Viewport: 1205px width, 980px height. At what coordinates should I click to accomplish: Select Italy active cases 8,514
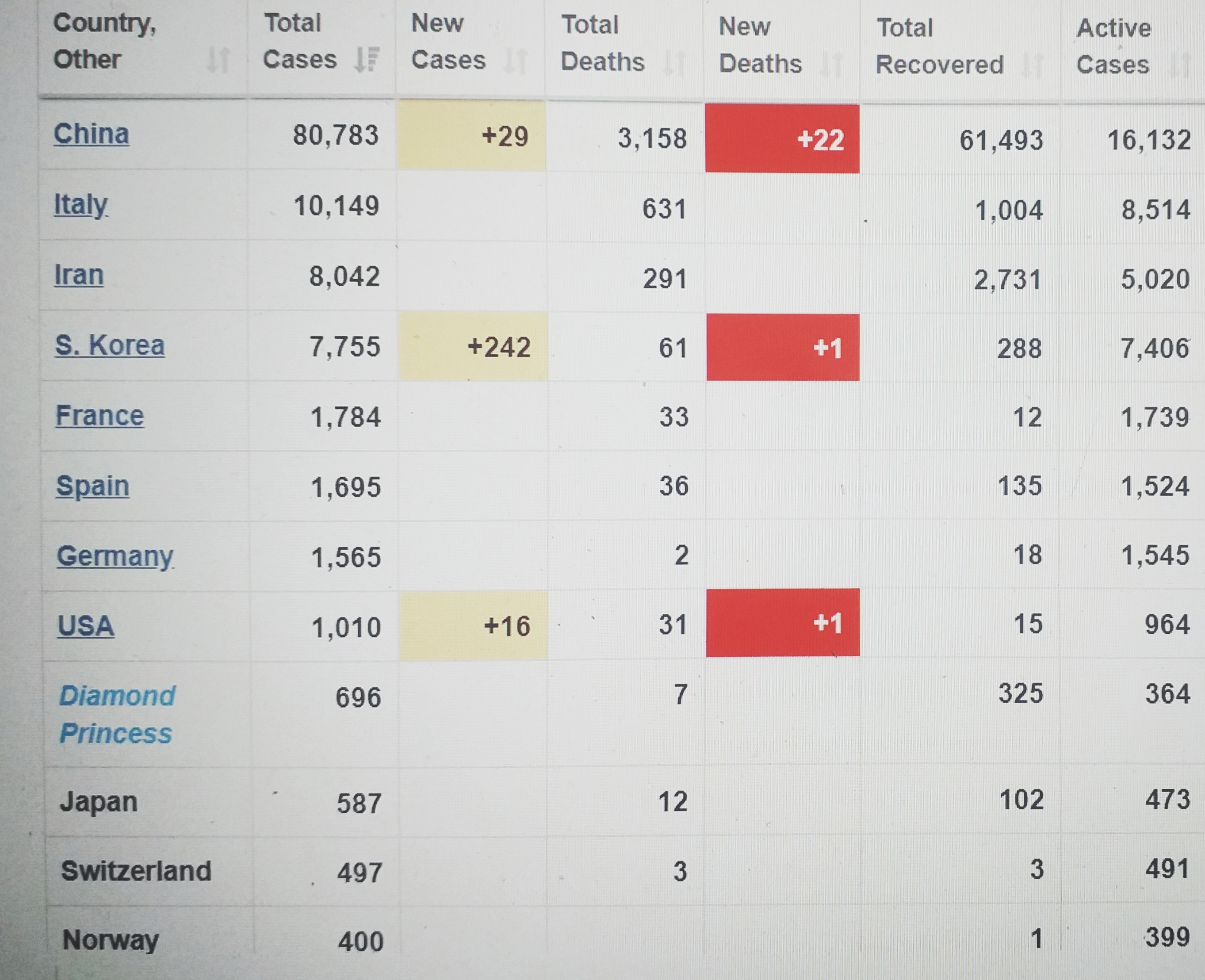pyautogui.click(x=1156, y=210)
